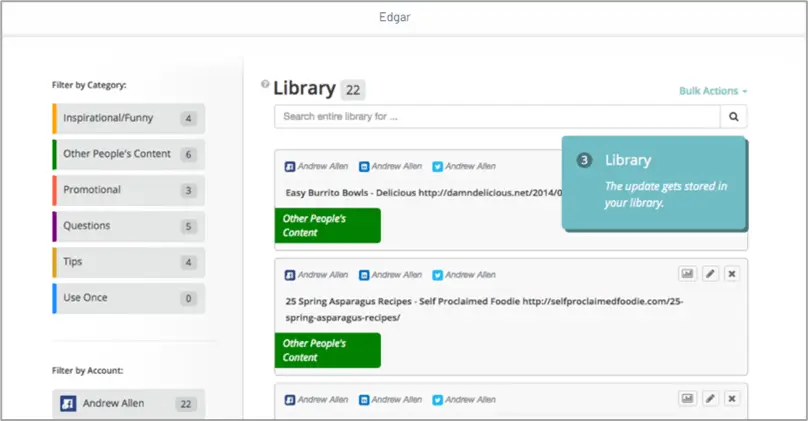
Task: Click the help question mark beside Library
Action: click(x=265, y=84)
